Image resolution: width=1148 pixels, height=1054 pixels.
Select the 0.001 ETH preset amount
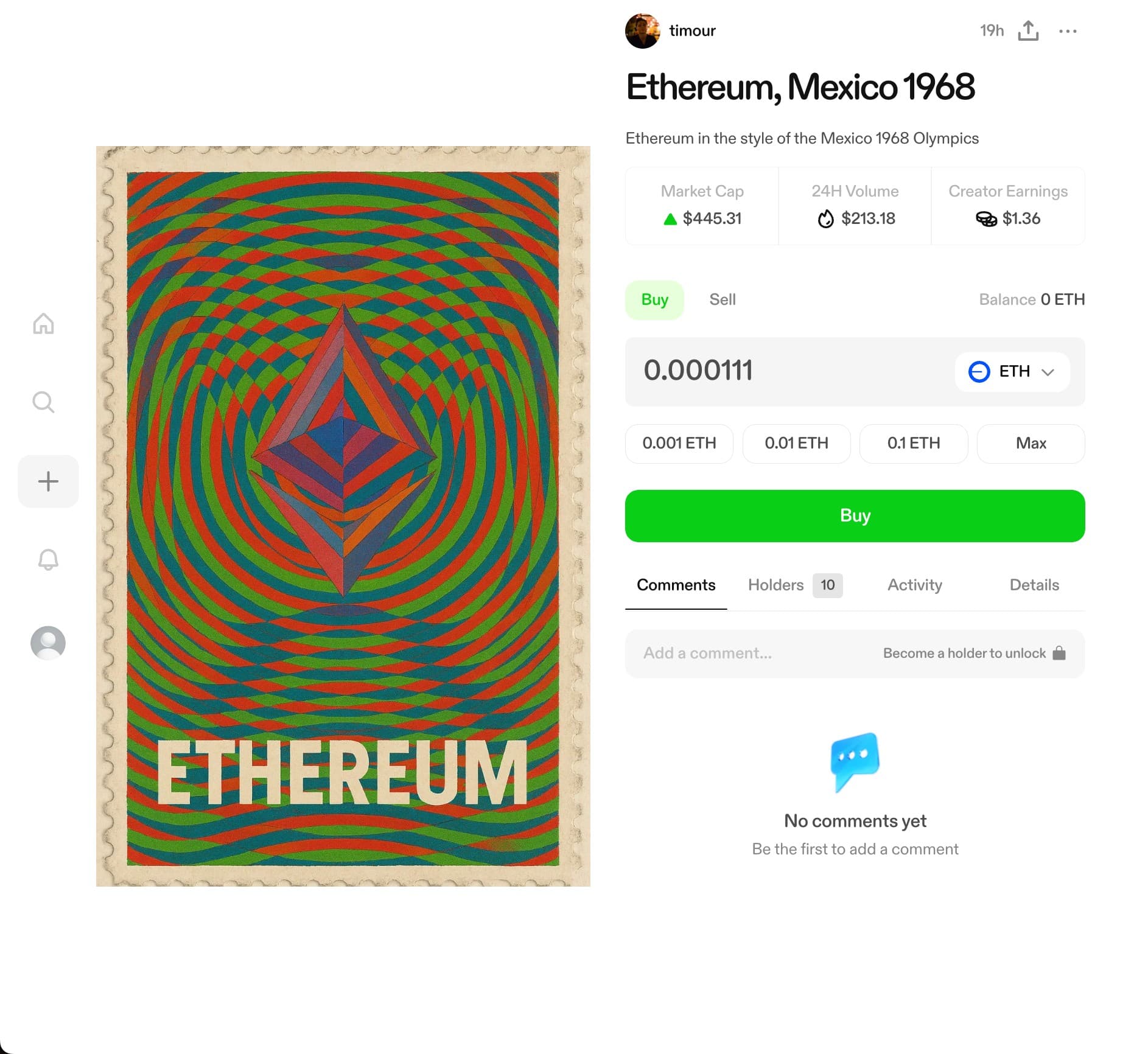tap(679, 443)
